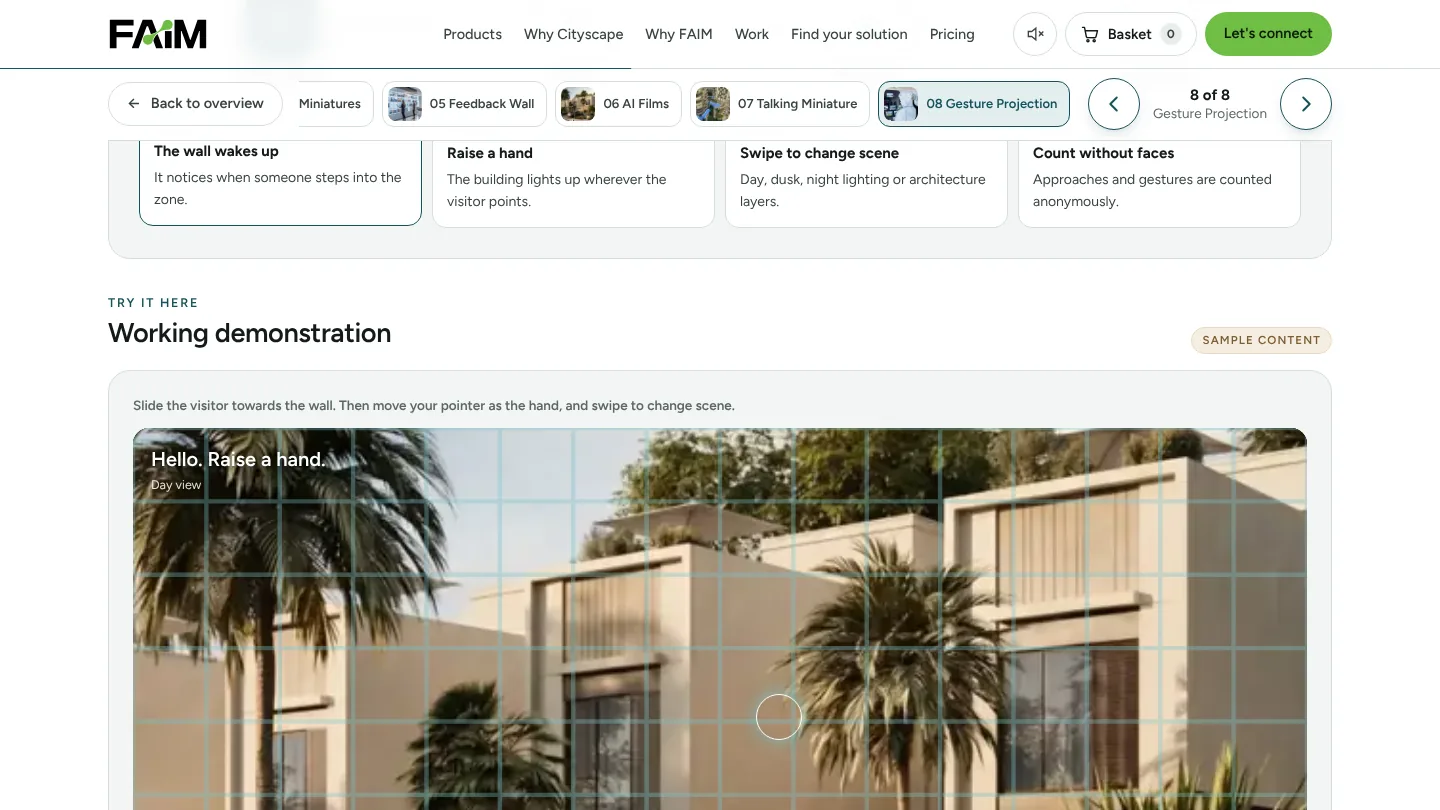1440x810 pixels.
Task: Click the basket cart icon
Action: click(1090, 34)
